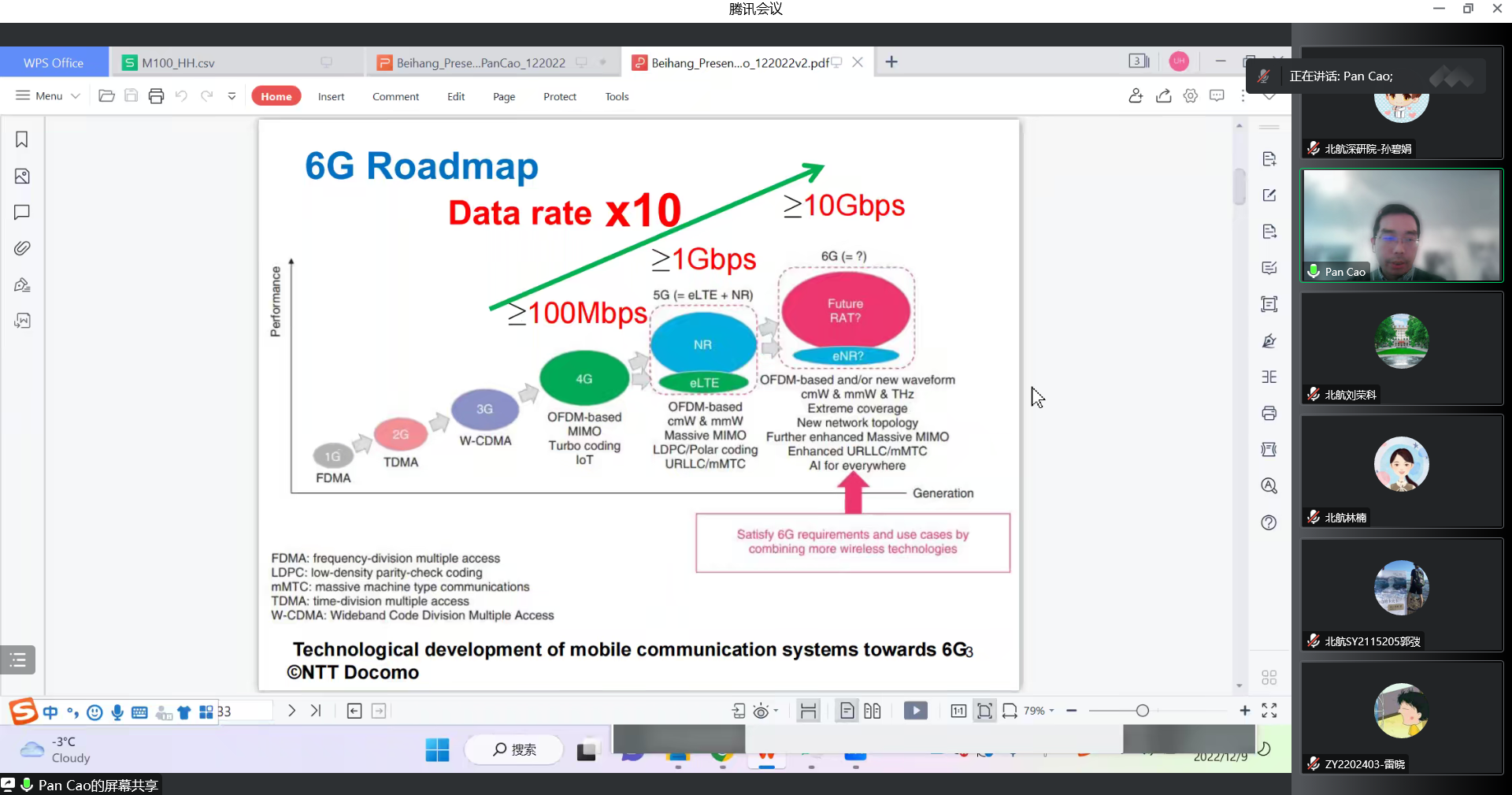1512x795 pixels.
Task: Click the highlighter pen tool in right sidebar
Action: click(x=1269, y=341)
